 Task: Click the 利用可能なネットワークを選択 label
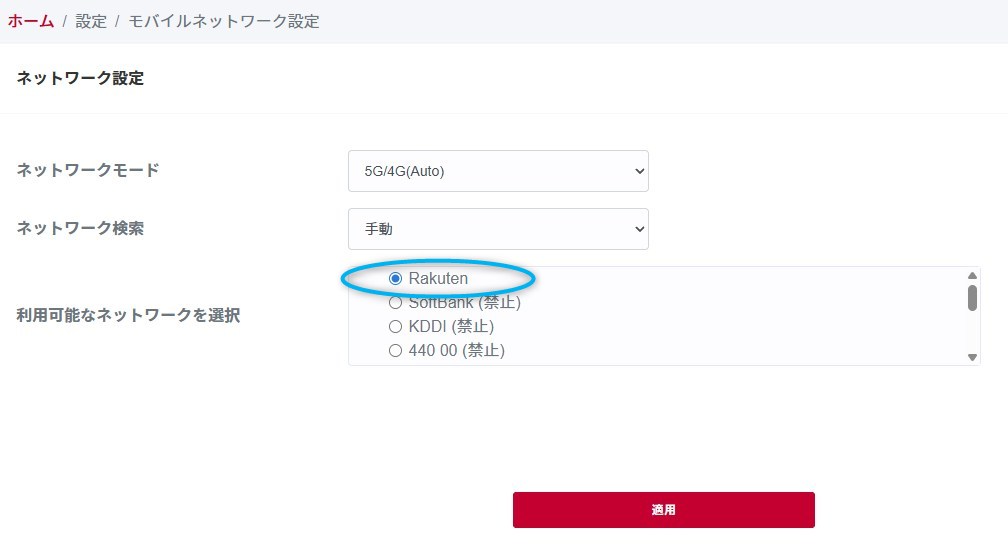(128, 316)
